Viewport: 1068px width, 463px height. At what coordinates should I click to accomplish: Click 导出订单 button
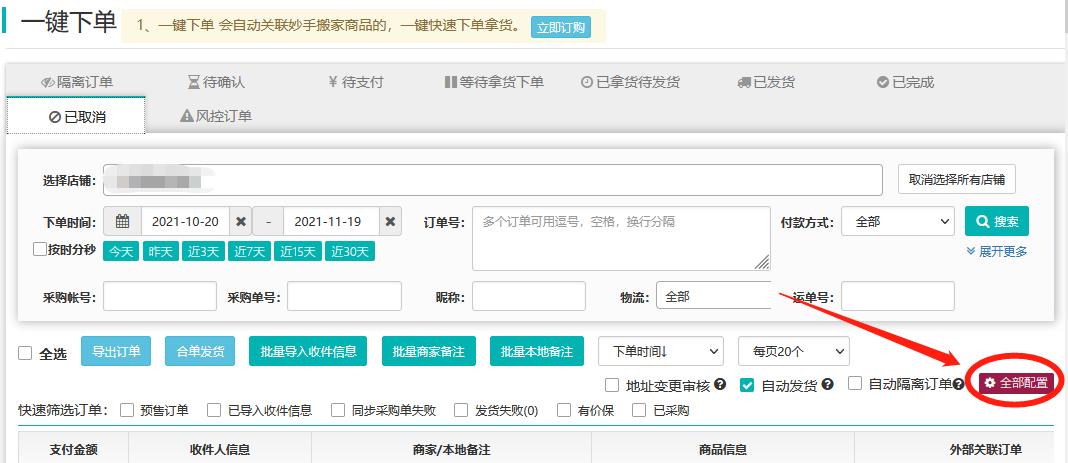[116, 351]
